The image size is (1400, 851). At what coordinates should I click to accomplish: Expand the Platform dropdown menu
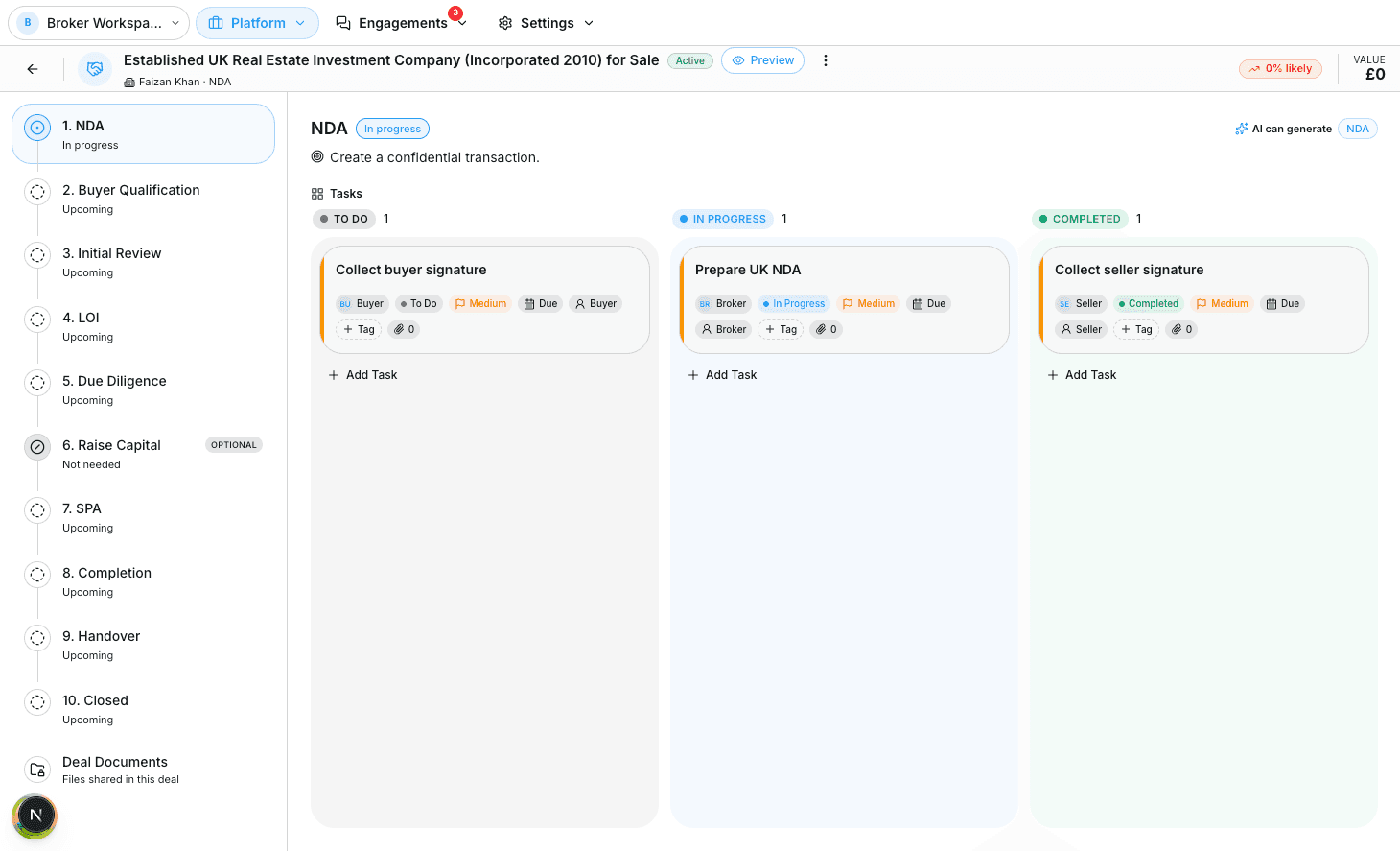(x=257, y=23)
